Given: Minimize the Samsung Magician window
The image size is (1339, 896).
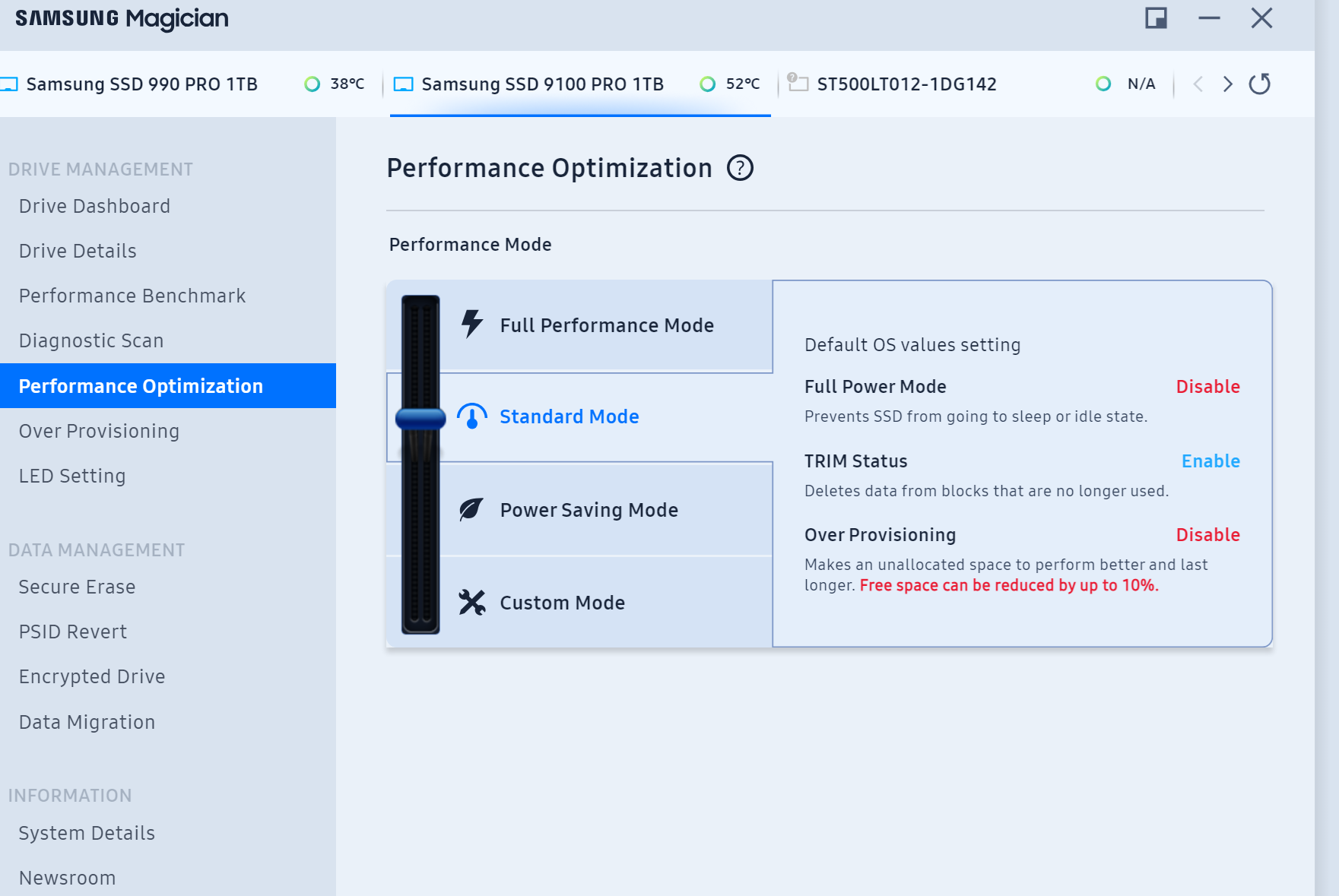Looking at the screenshot, I should coord(1209,17).
